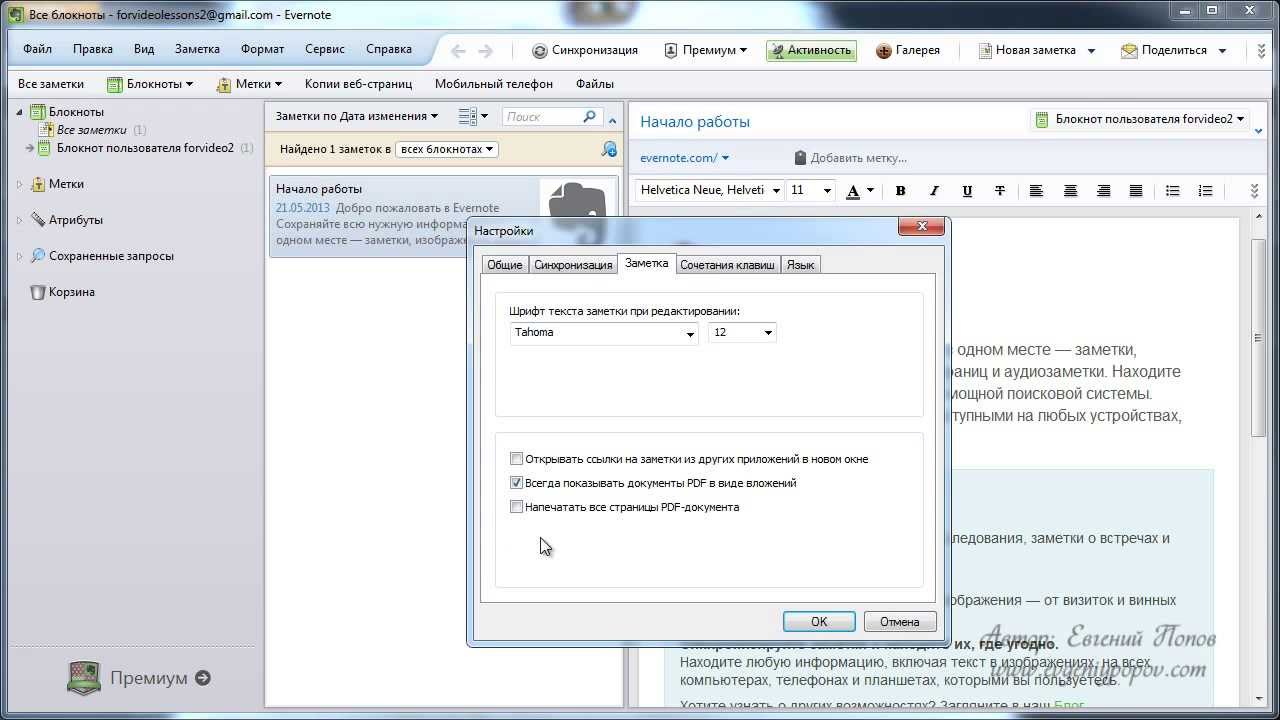Align text right in the editor toolbar
Screen dimensions: 1280x720
click(x=1103, y=190)
